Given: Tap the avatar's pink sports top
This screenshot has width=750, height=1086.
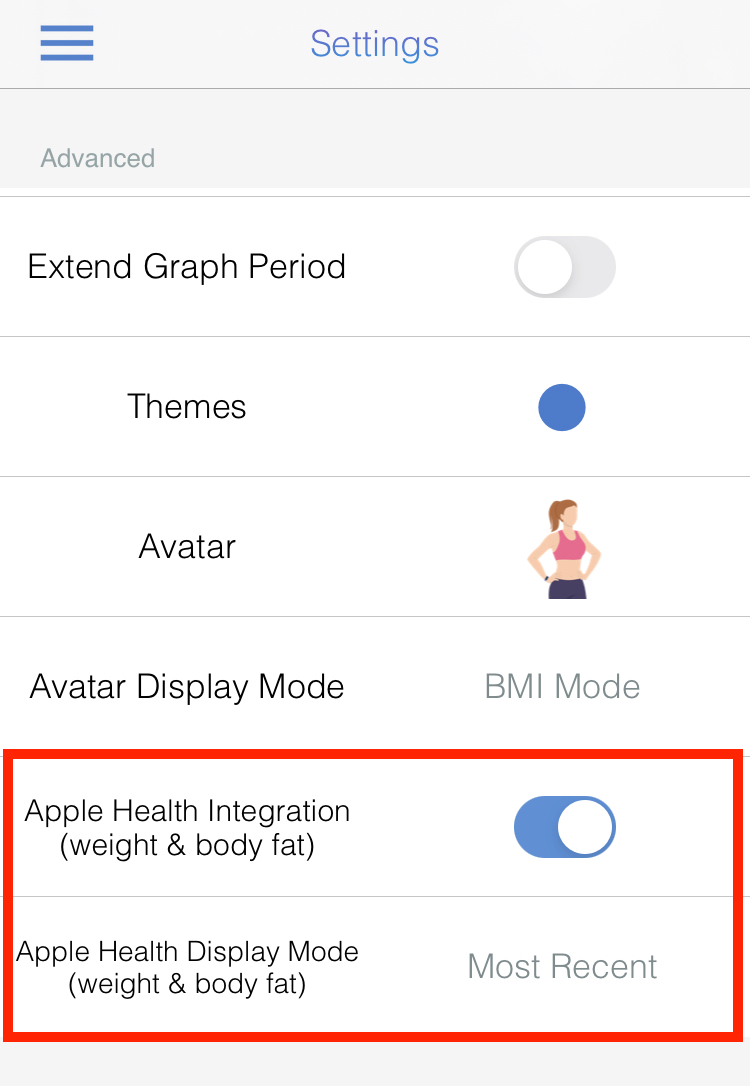Looking at the screenshot, I should (569, 545).
